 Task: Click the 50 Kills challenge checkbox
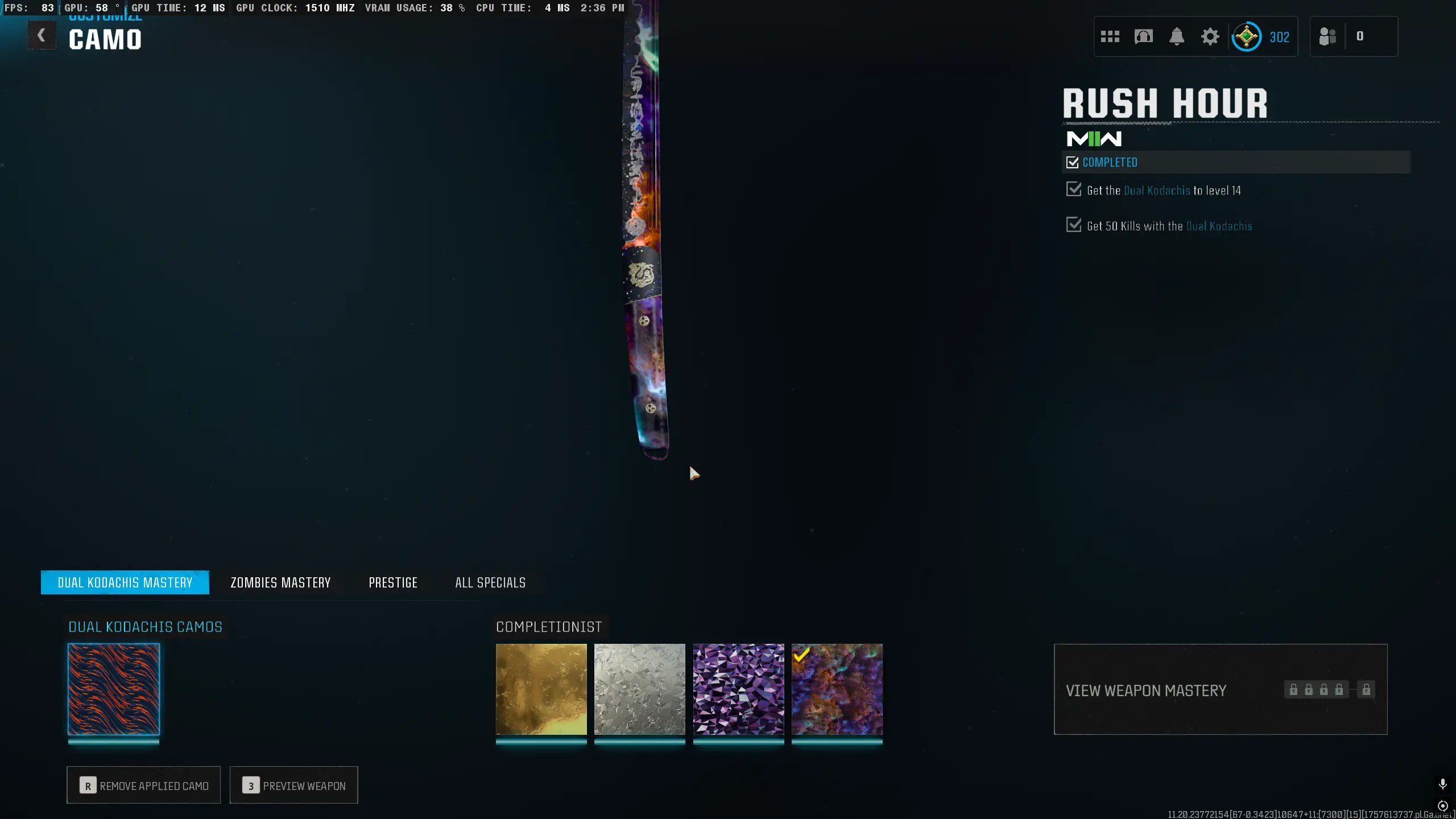pos(1073,225)
